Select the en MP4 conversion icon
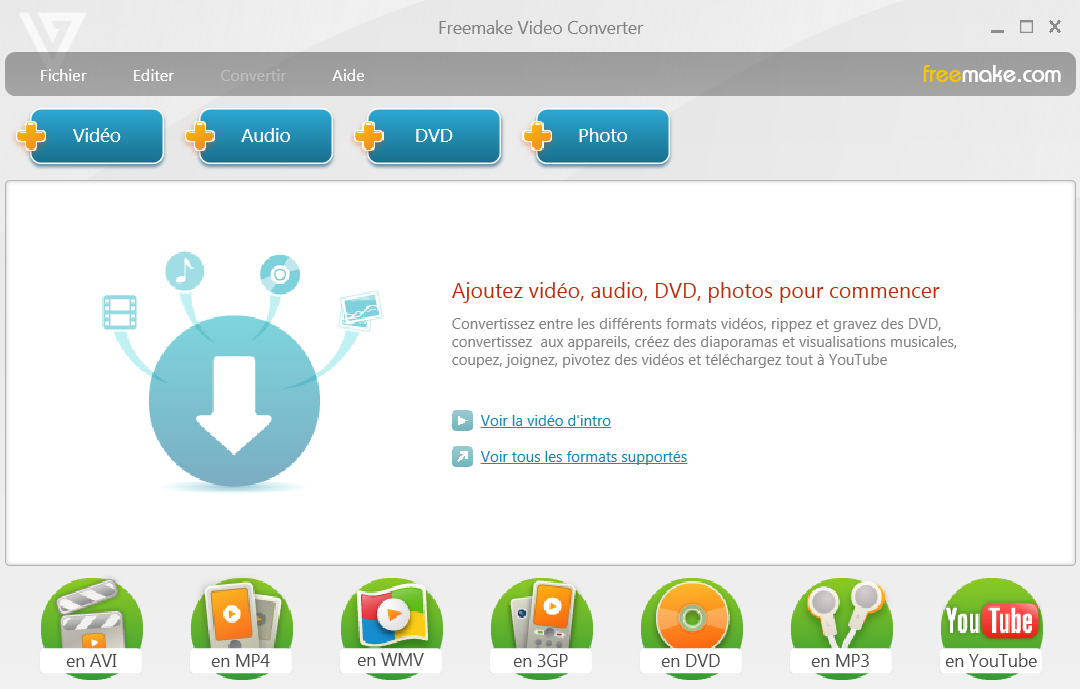The width and height of the screenshot is (1080, 689). [241, 628]
